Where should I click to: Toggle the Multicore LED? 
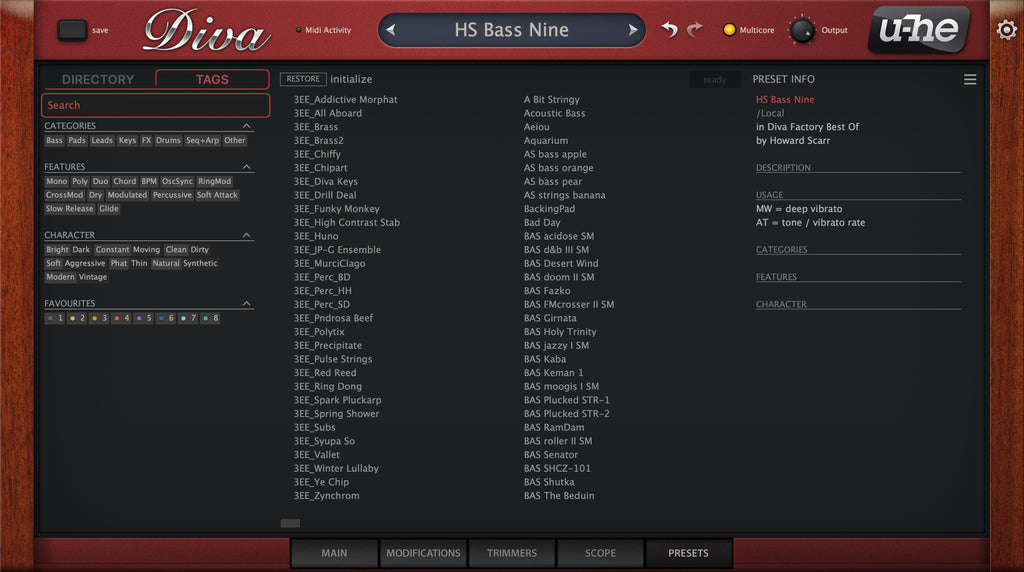click(x=729, y=29)
